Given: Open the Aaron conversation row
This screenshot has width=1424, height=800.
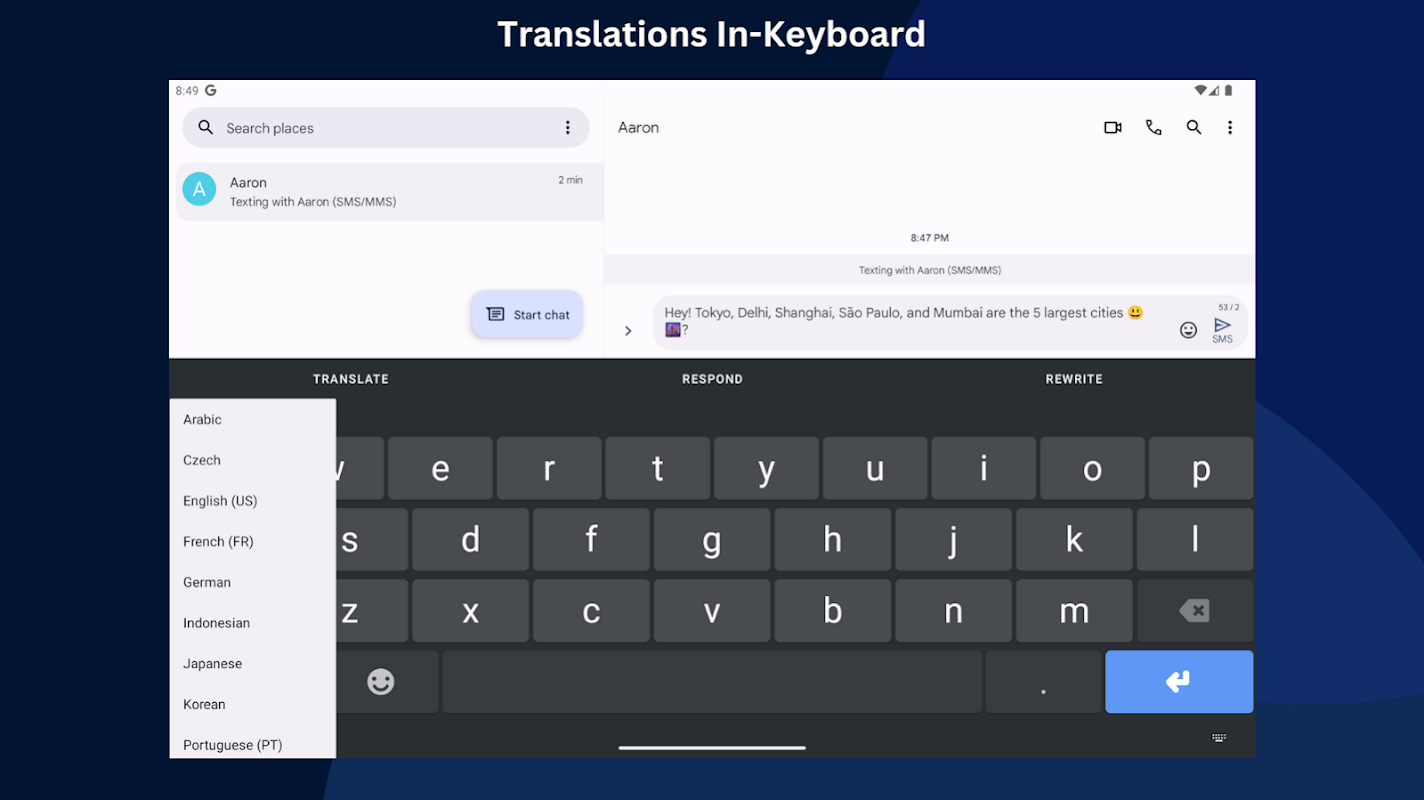Looking at the screenshot, I should tap(389, 192).
